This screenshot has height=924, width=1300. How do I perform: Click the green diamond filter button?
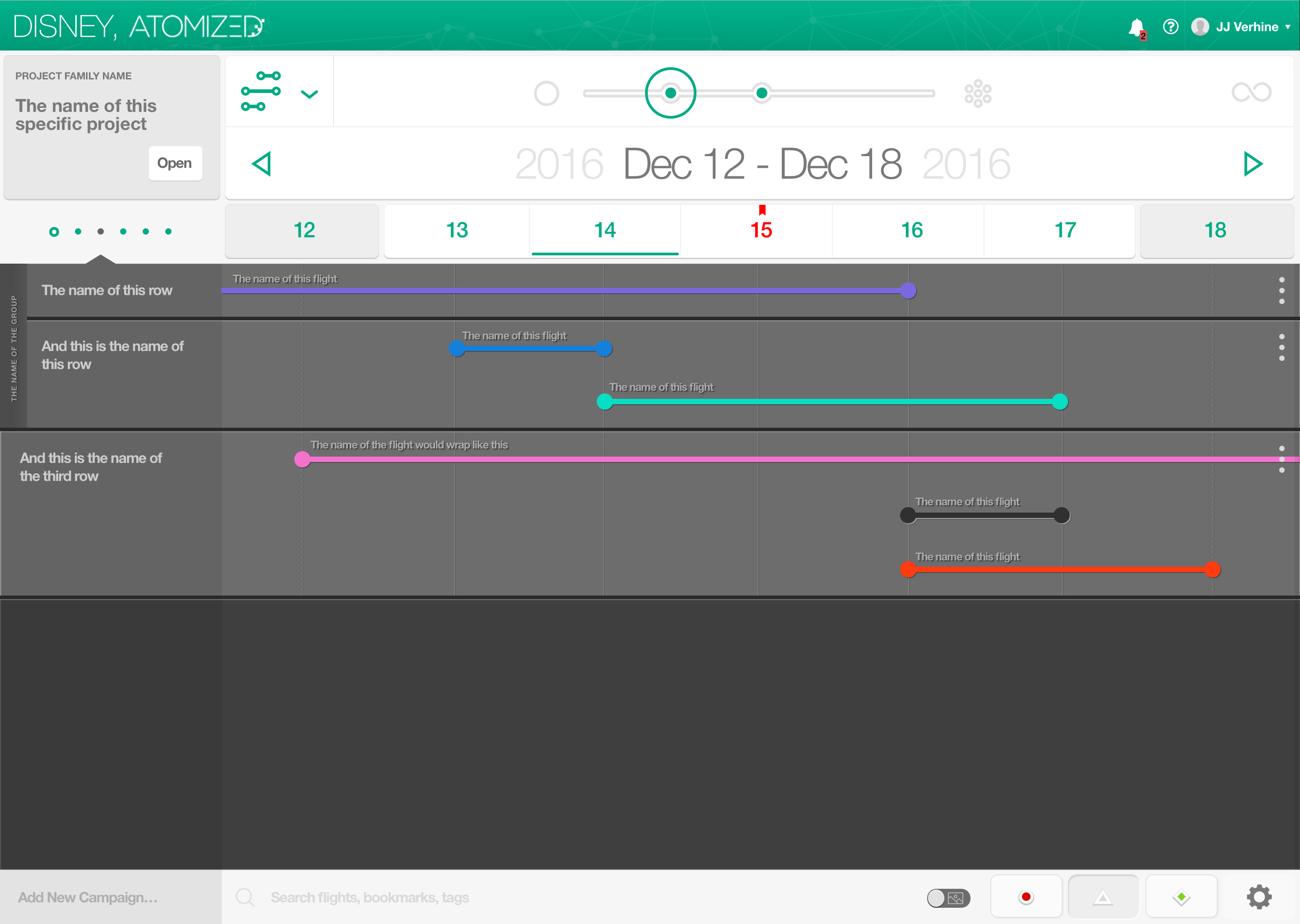[x=1182, y=896]
